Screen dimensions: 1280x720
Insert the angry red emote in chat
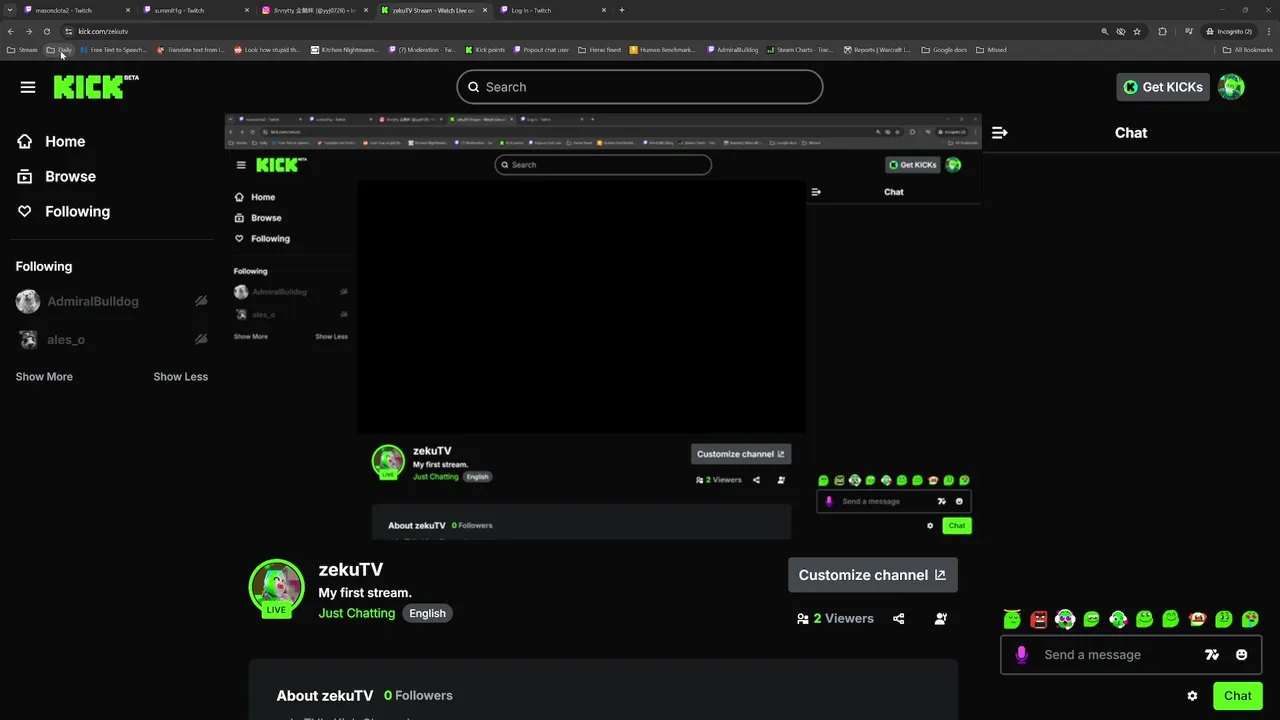pos(1039,620)
